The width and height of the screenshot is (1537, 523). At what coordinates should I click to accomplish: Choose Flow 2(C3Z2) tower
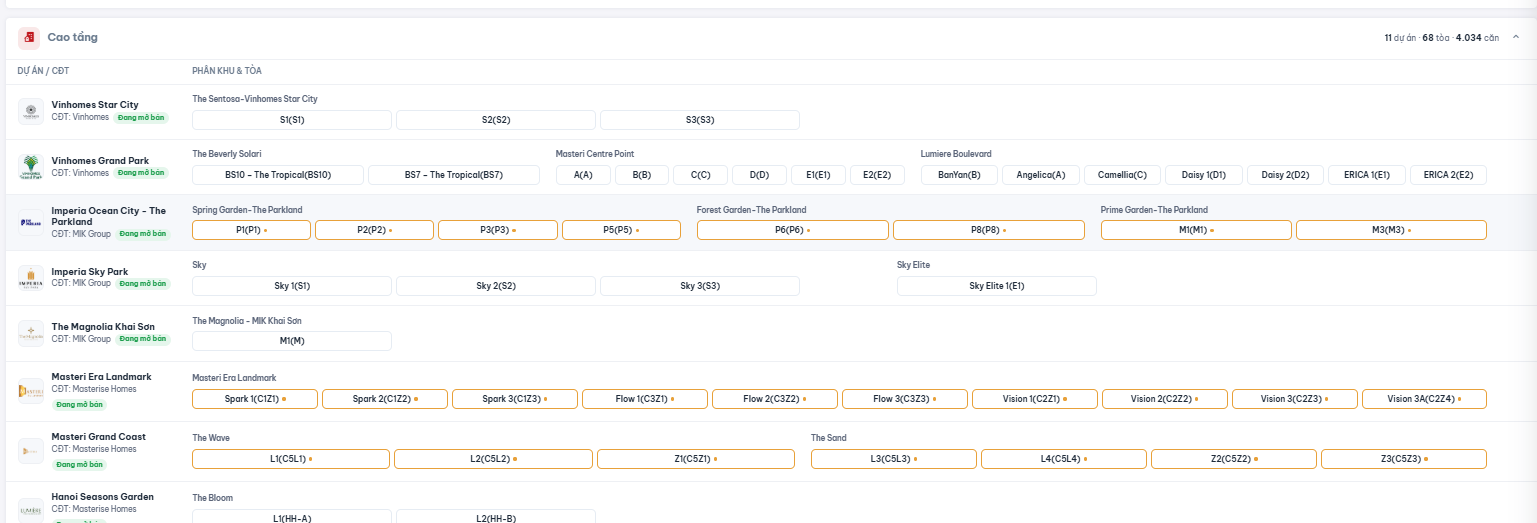(775, 399)
